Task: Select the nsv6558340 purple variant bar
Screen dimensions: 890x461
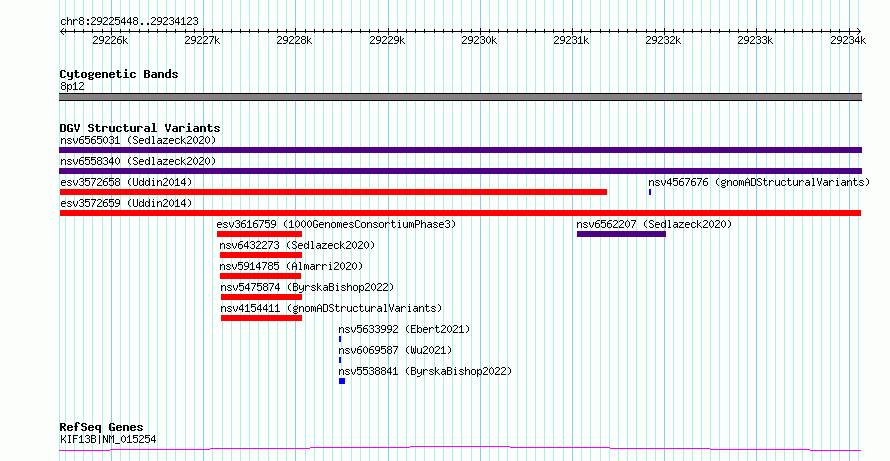Action: [460, 171]
